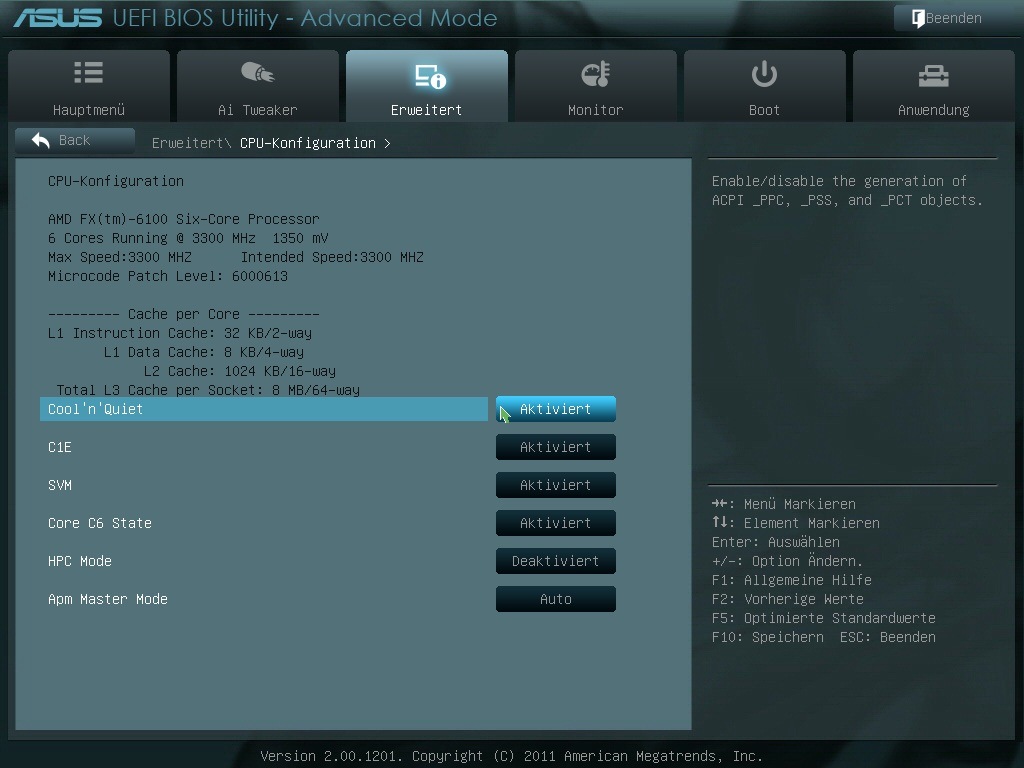Click the F1: Allgemeine Hilfe hint
Image resolution: width=1024 pixels, height=768 pixels.
792,580
